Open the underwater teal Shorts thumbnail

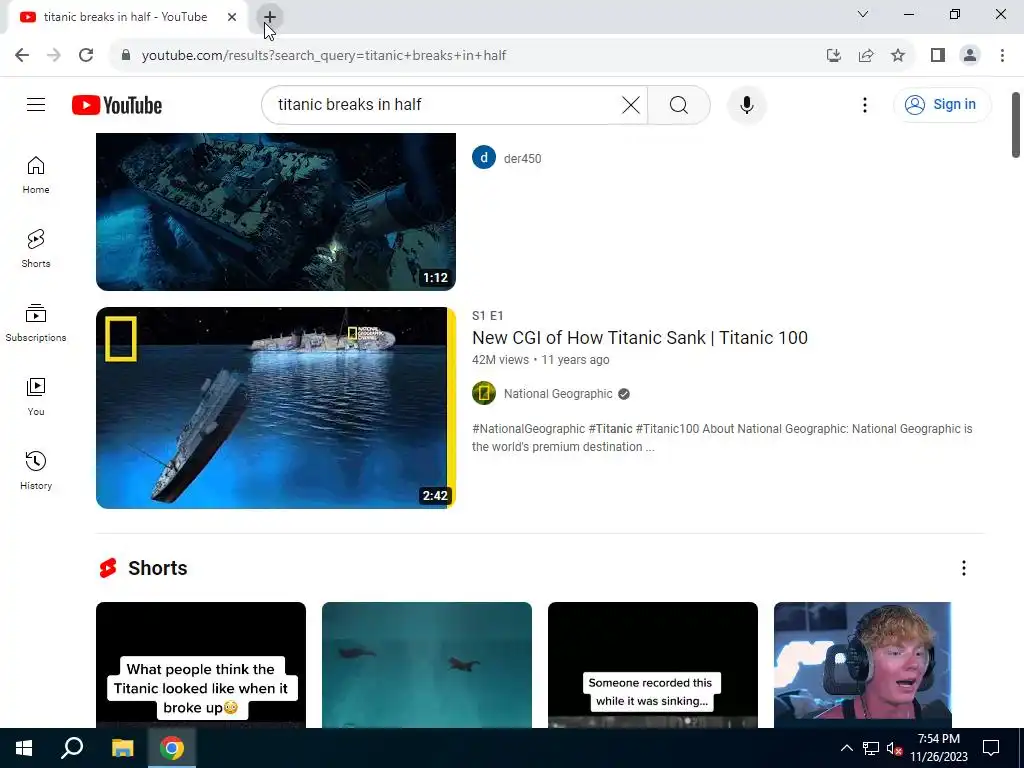coord(426,665)
